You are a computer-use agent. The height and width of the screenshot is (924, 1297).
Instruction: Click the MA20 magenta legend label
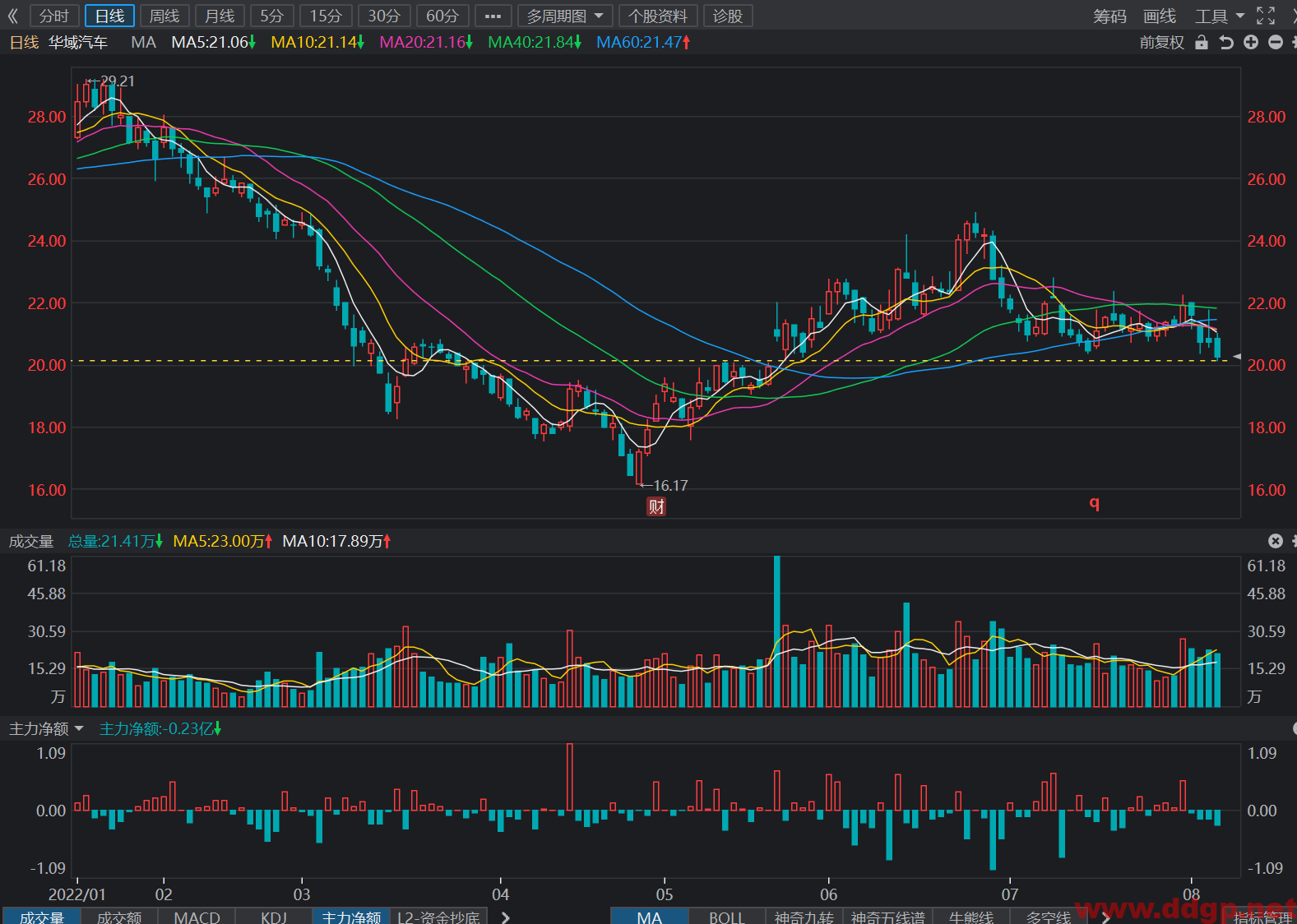point(426,42)
